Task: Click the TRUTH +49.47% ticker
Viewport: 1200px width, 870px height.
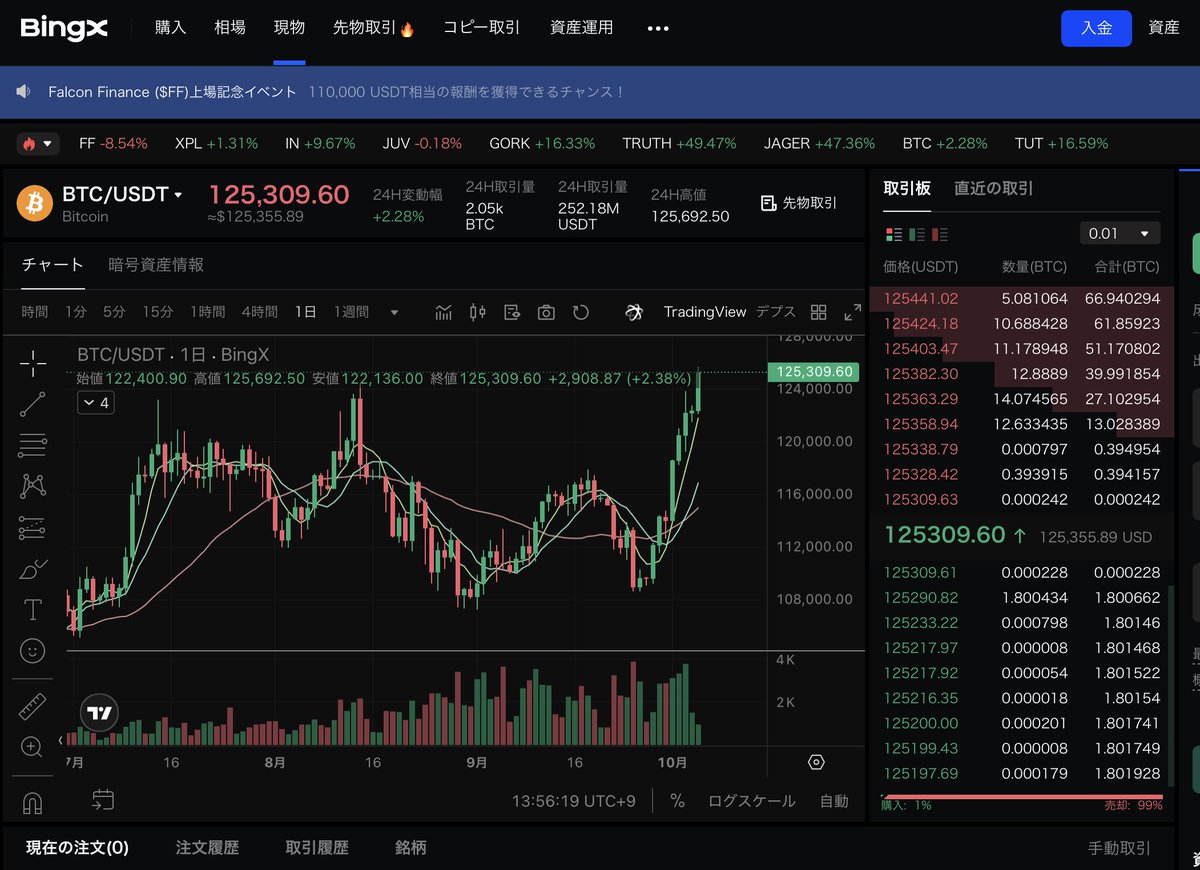Action: (x=680, y=143)
